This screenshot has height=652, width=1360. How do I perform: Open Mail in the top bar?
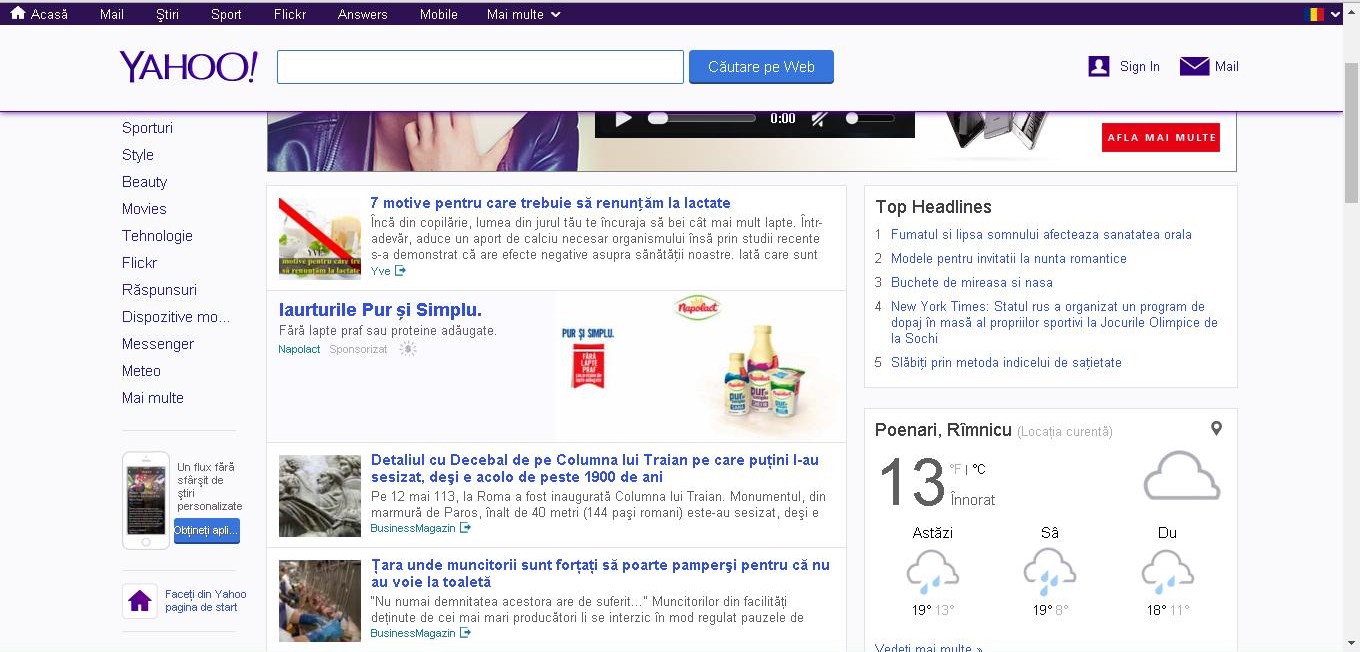(x=112, y=14)
